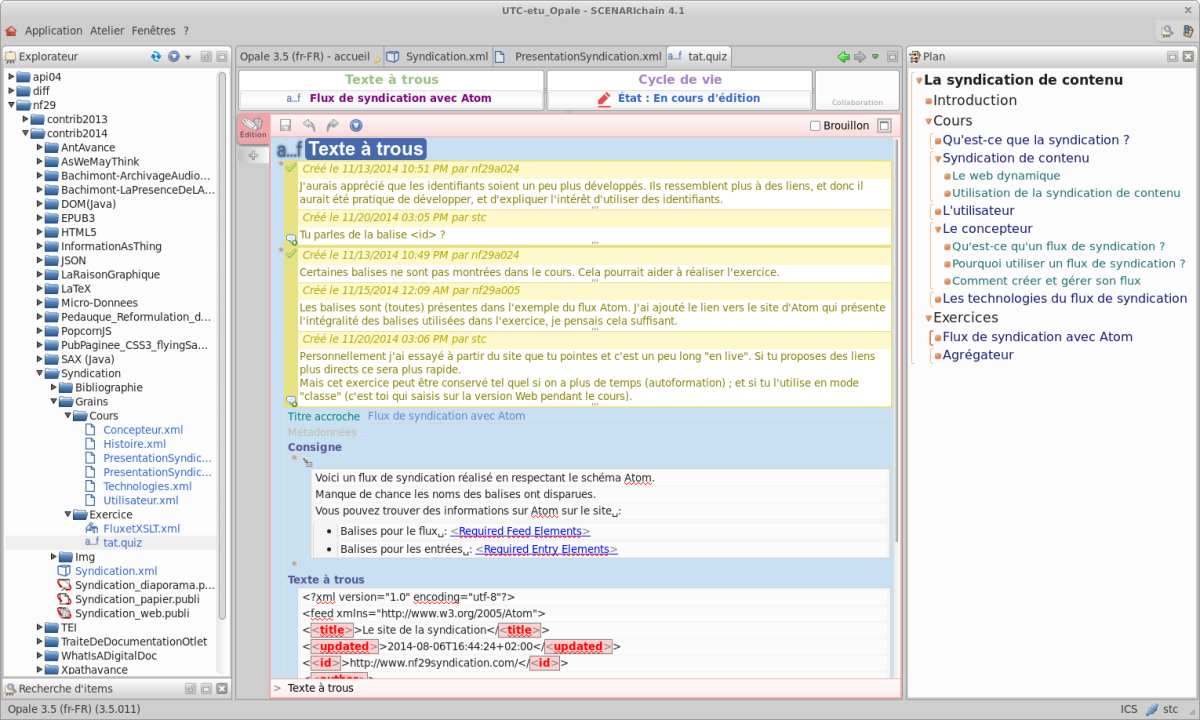Click the checkmark on the 10:49 PM comment

pos(291,254)
